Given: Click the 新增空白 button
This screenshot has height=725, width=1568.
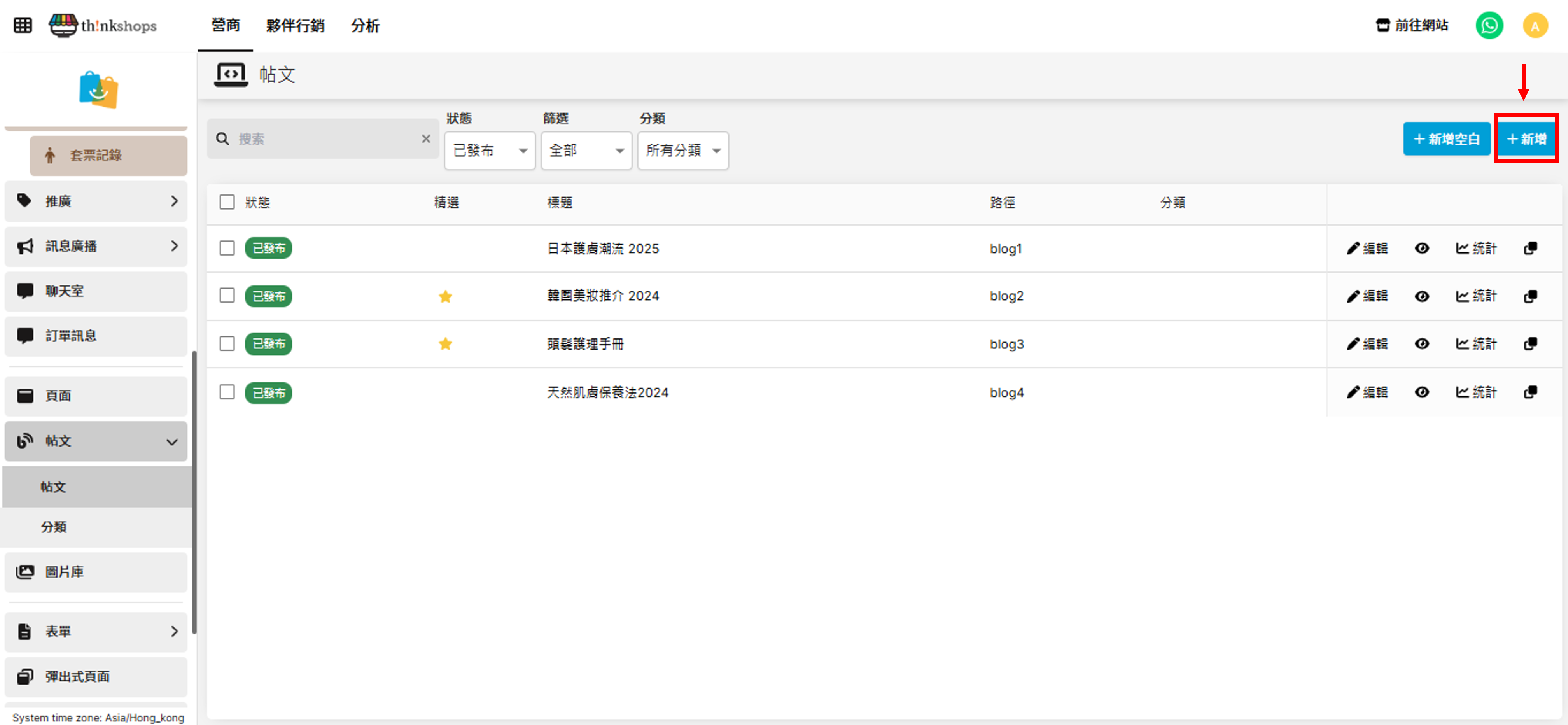Looking at the screenshot, I should [x=1445, y=139].
